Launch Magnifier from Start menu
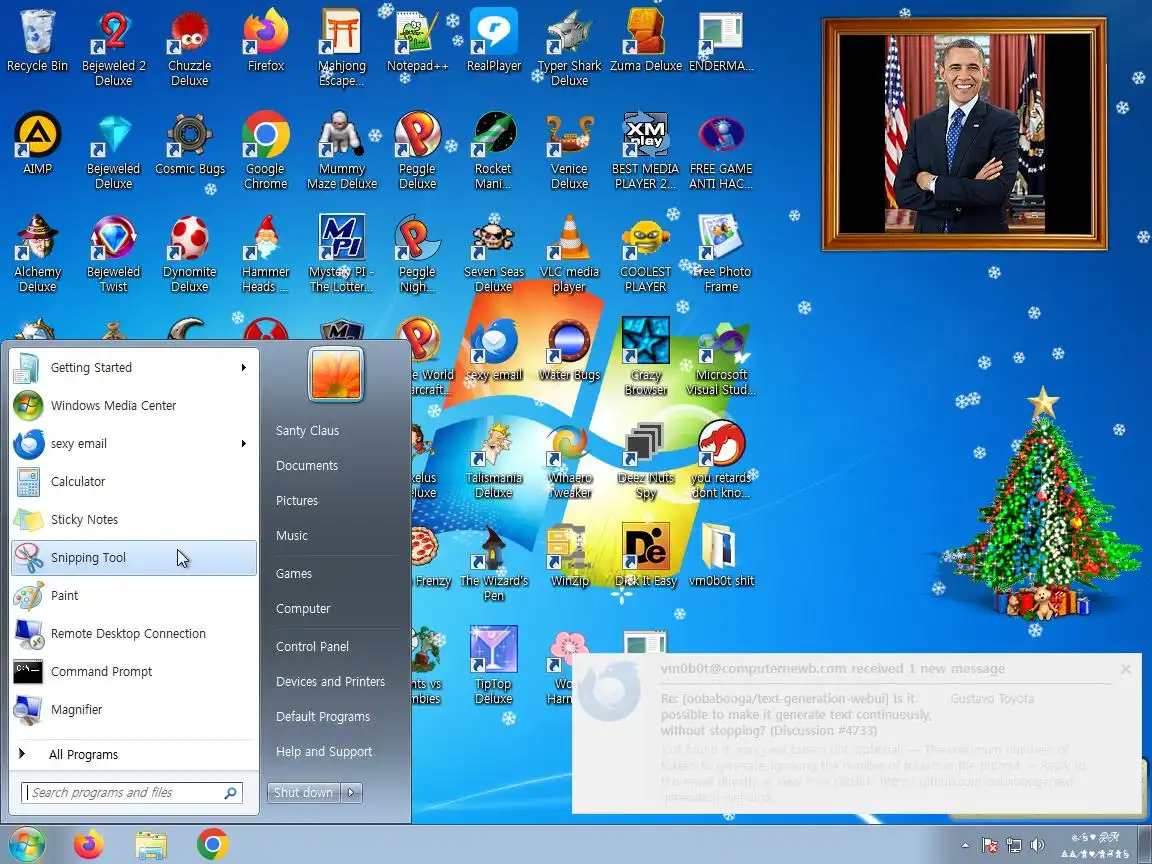 point(134,710)
